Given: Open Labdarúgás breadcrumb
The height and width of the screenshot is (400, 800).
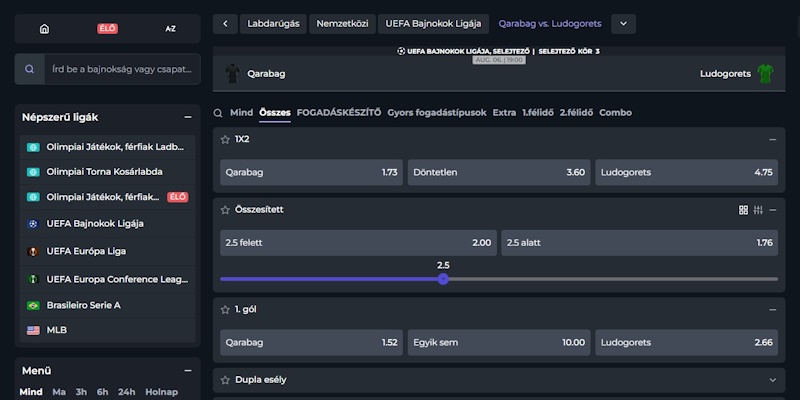Looking at the screenshot, I should 273,24.
